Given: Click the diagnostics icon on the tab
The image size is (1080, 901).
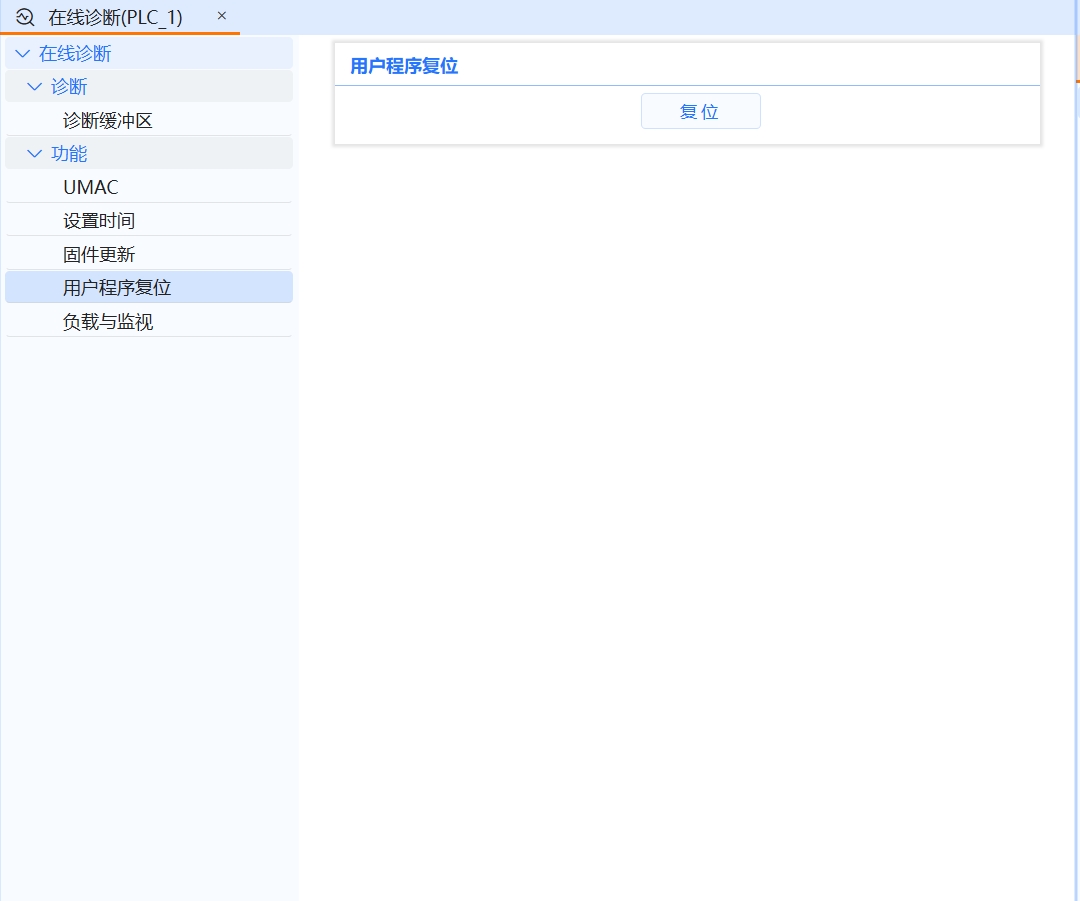Looking at the screenshot, I should click(24, 16).
